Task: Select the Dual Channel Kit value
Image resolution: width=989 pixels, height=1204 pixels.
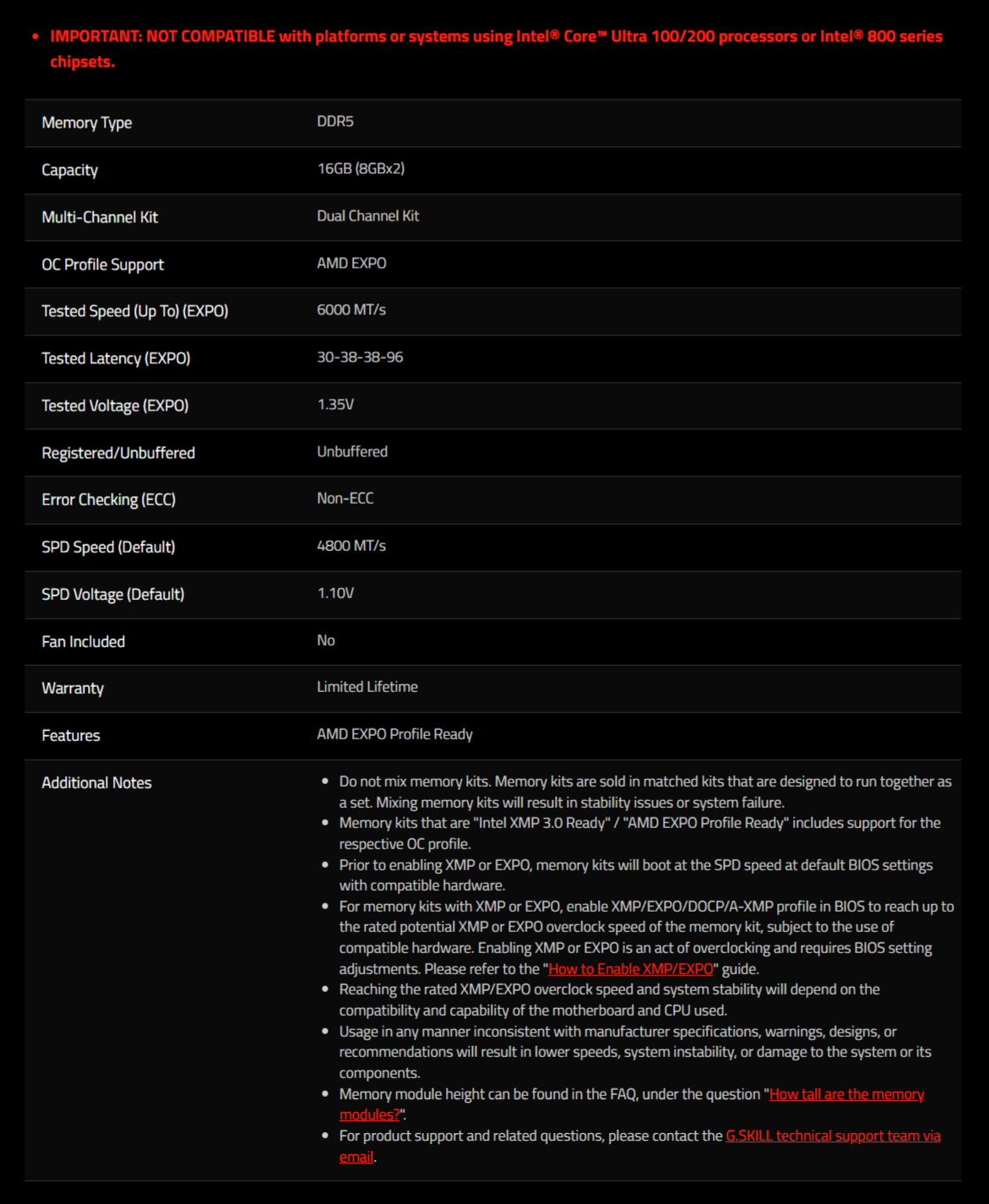Action: (x=368, y=216)
